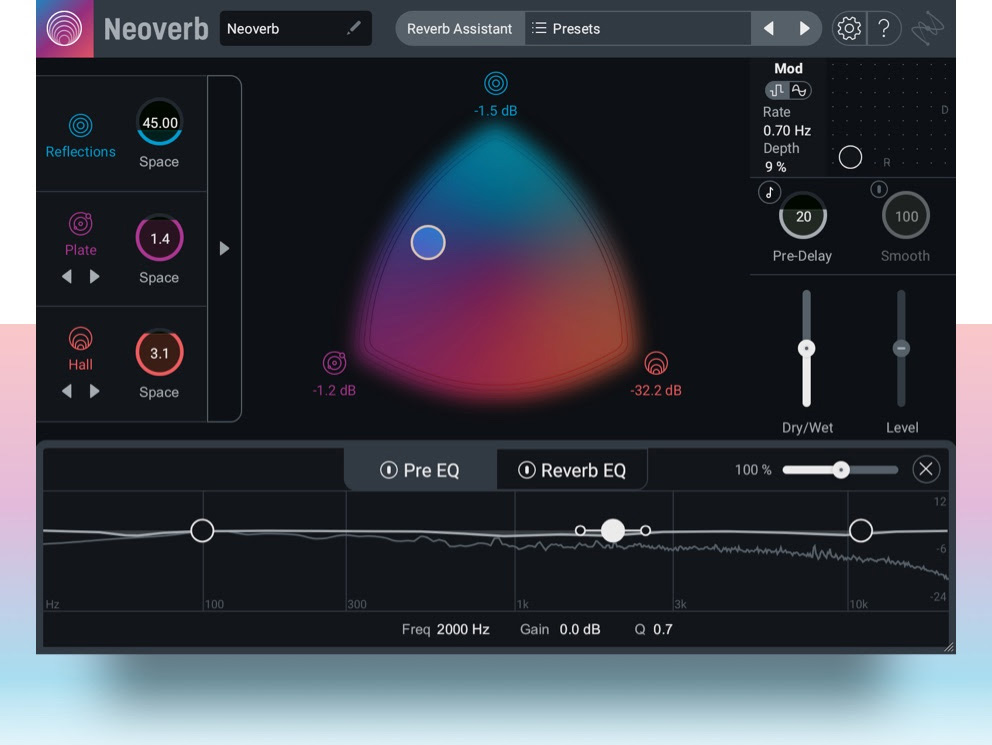Click the Freq value 2000 Hz

(x=463, y=629)
